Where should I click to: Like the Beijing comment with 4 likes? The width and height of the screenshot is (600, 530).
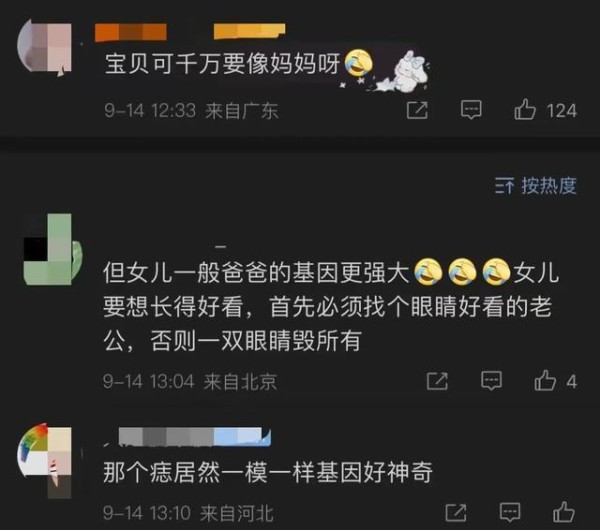[x=545, y=381]
